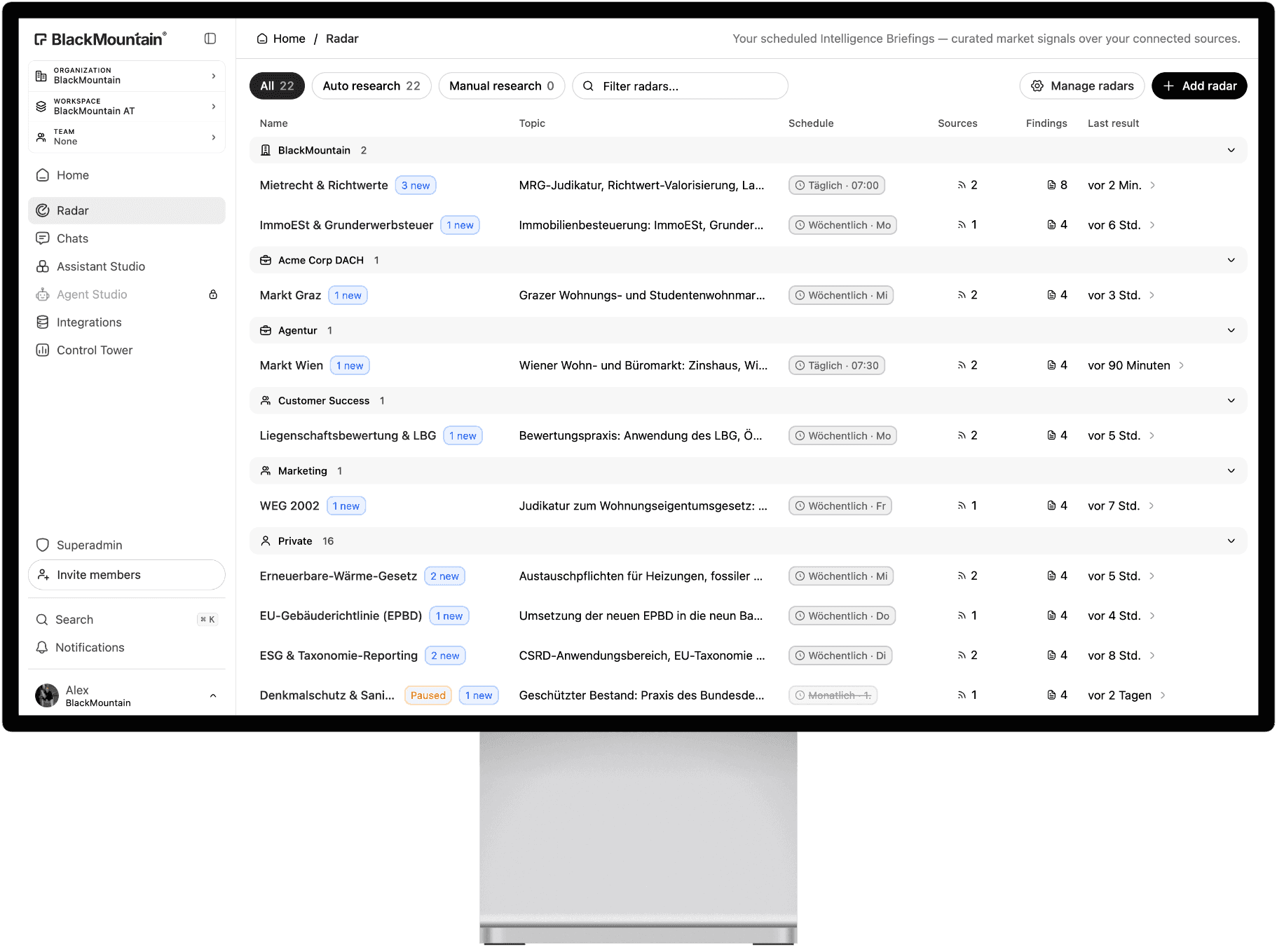Click the 3 new badge on Mietrecht

(x=416, y=185)
